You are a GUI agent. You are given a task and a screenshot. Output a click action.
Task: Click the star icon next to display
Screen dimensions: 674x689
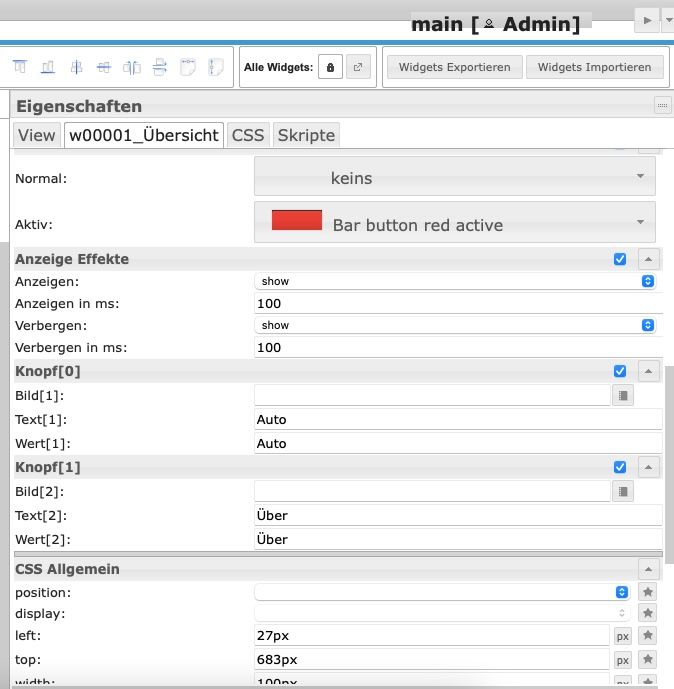[648, 613]
